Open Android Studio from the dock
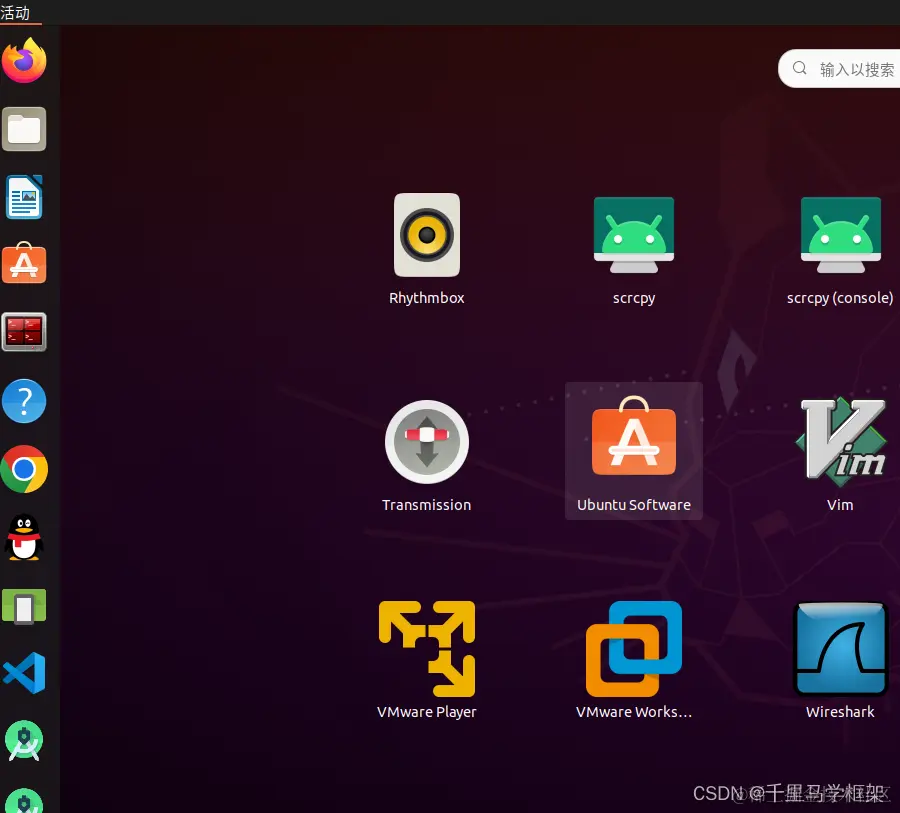900x813 pixels. (24, 741)
